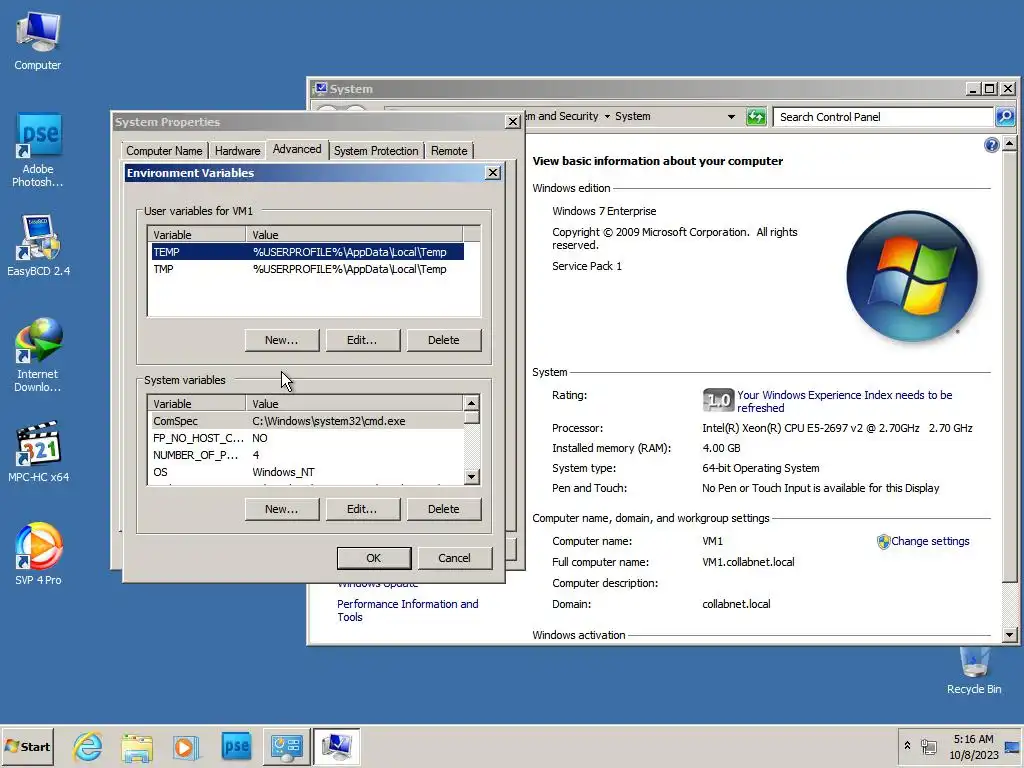This screenshot has height=768, width=1024.
Task: Click Delete under User variables
Action: click(443, 340)
